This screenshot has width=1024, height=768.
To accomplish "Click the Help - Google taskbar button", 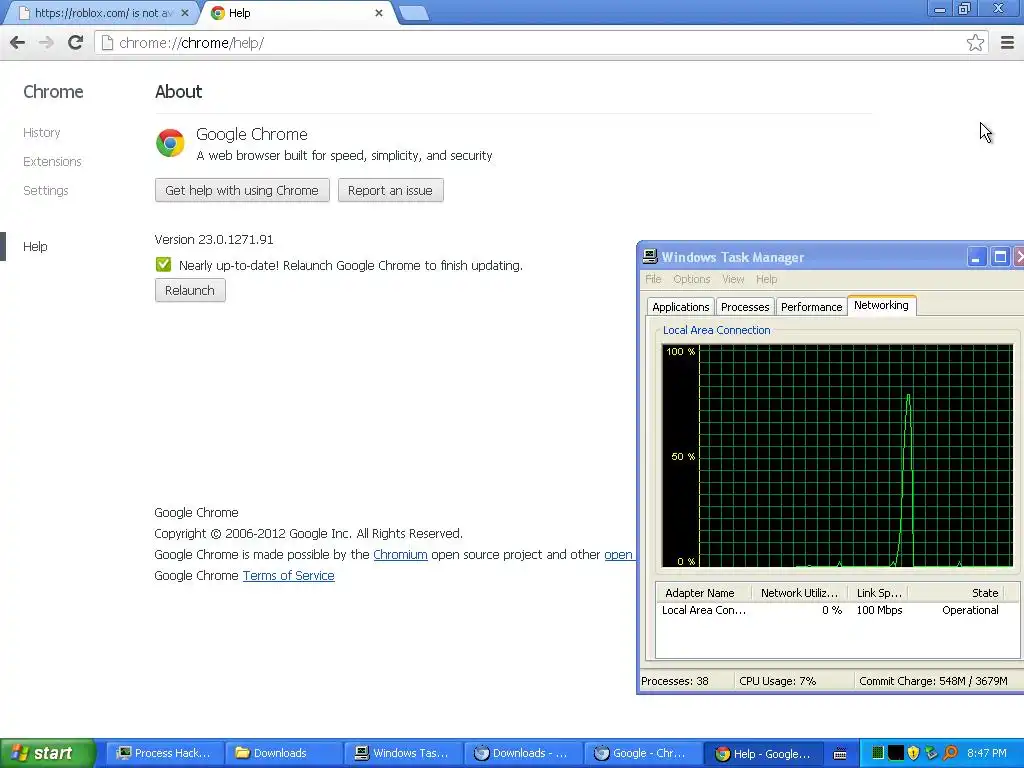I will coord(763,754).
